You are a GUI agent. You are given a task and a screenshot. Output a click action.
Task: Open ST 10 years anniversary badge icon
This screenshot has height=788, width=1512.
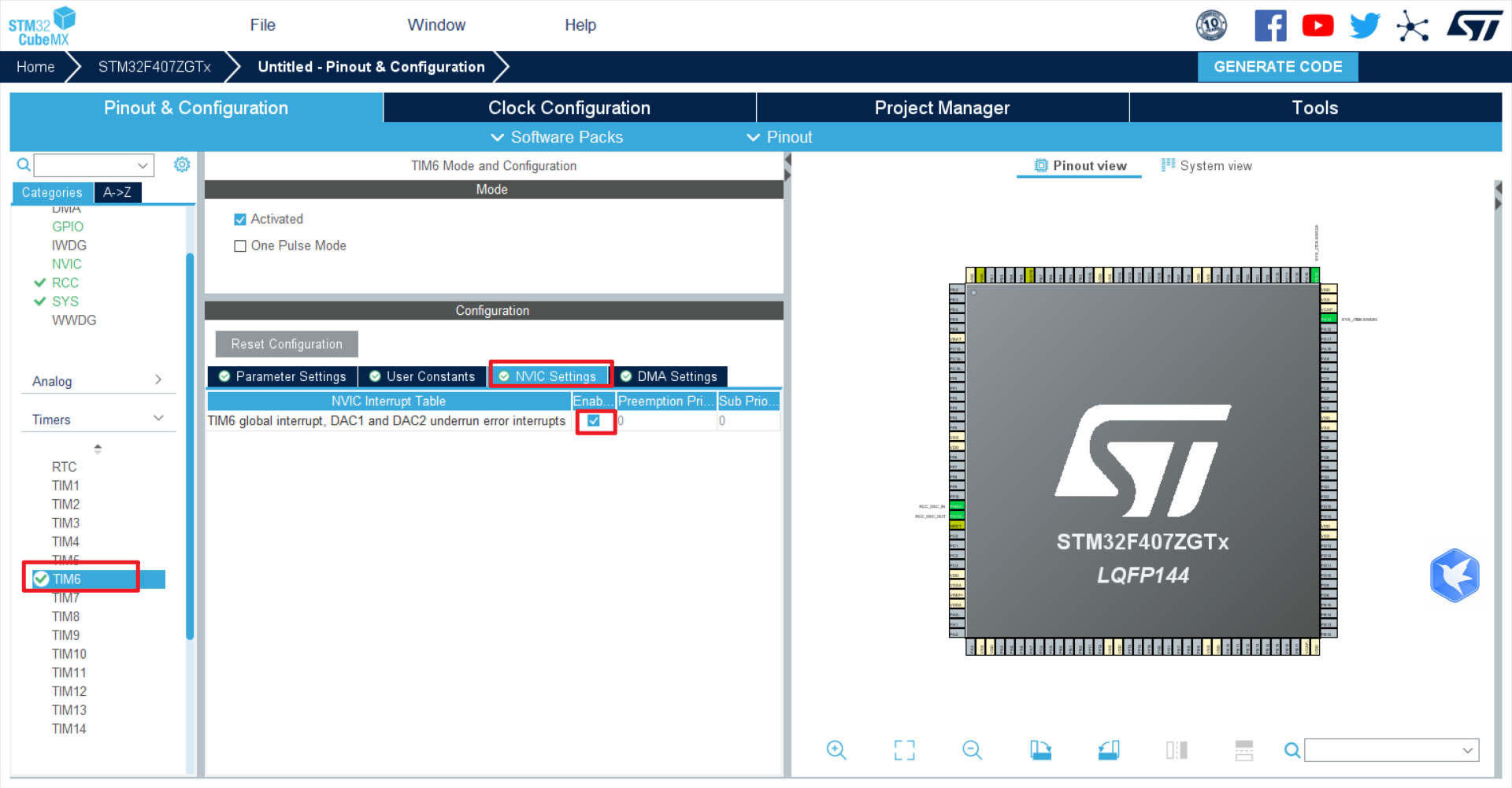click(1211, 25)
